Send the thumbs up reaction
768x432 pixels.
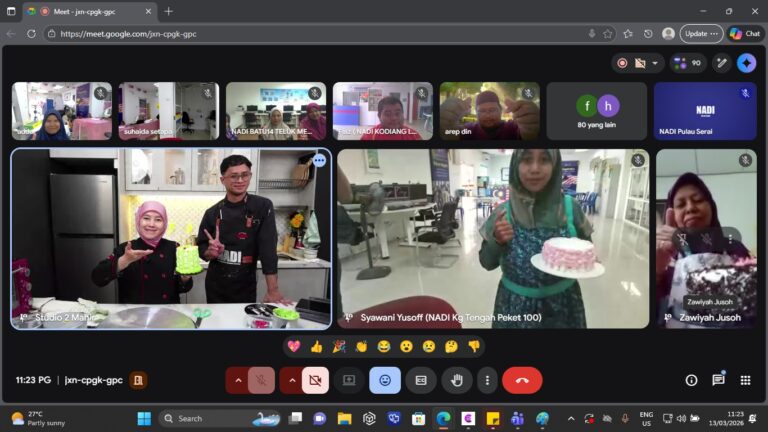point(317,346)
